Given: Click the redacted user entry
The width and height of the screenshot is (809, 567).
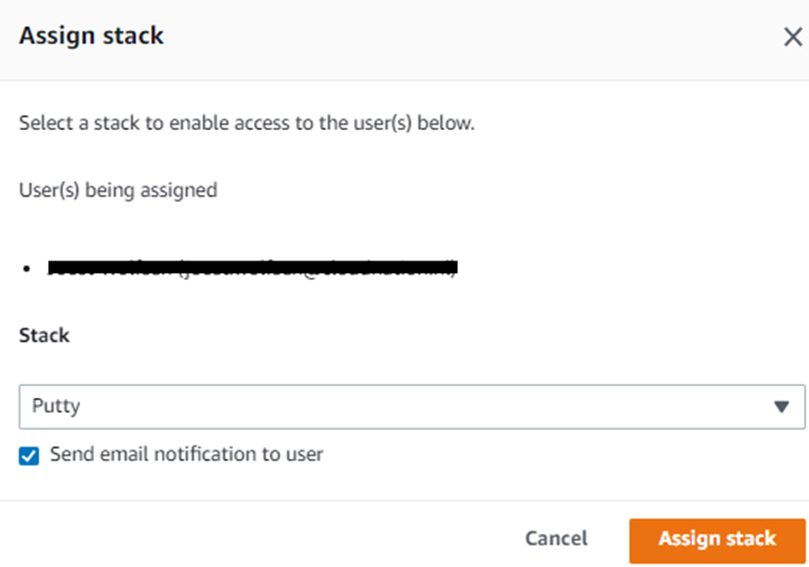Looking at the screenshot, I should pyautogui.click(x=252, y=268).
